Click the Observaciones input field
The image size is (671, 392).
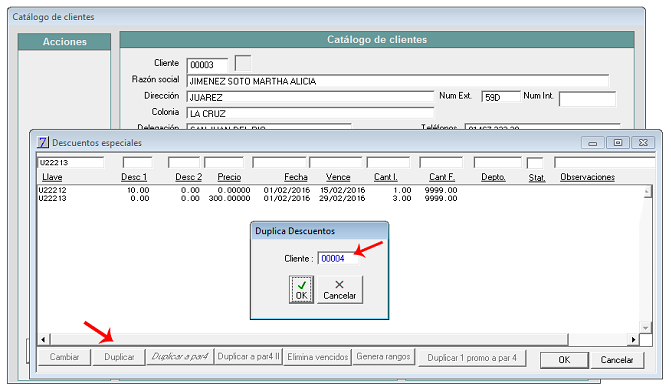tap(604, 163)
